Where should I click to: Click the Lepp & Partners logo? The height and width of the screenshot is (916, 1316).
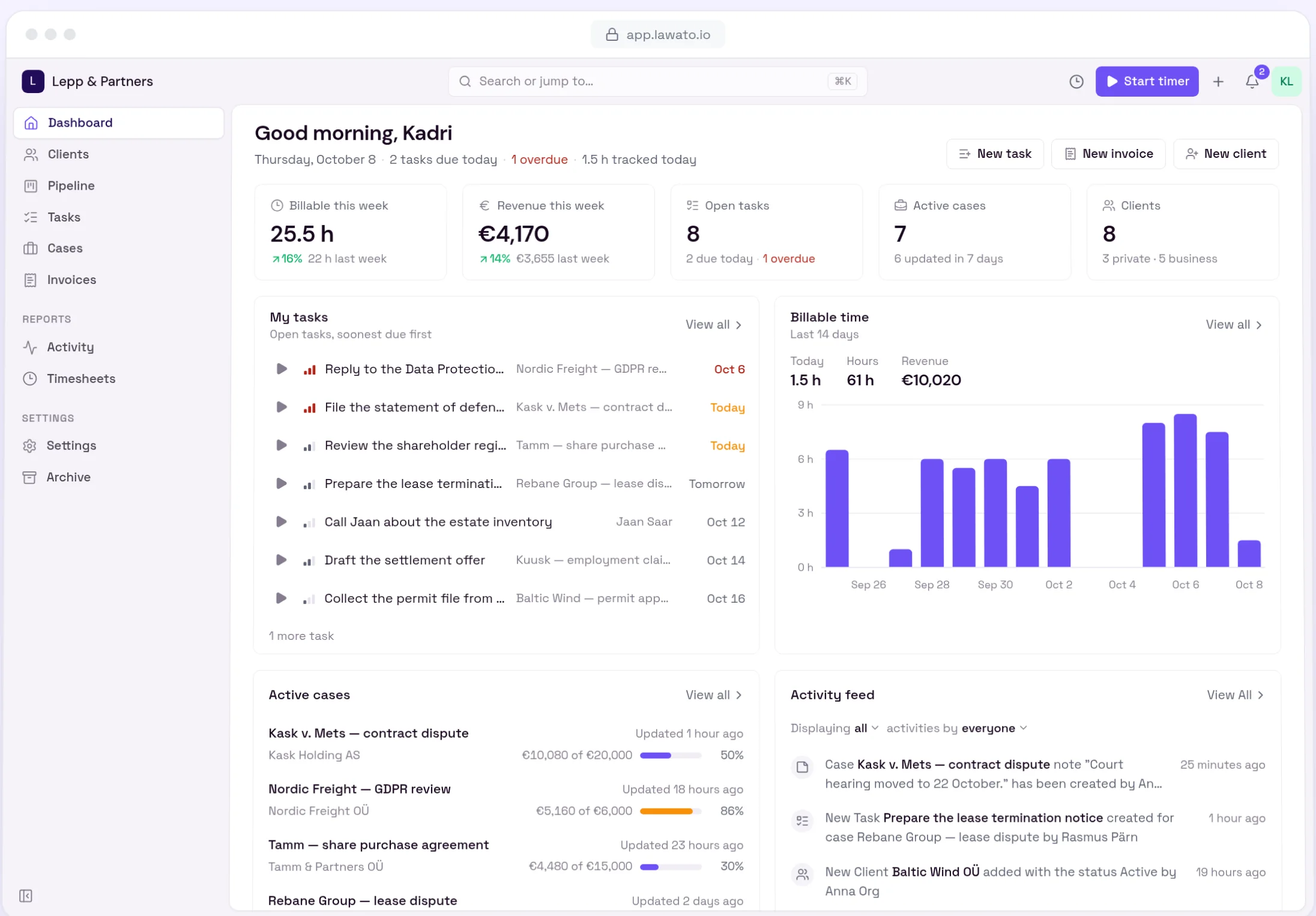pos(33,82)
